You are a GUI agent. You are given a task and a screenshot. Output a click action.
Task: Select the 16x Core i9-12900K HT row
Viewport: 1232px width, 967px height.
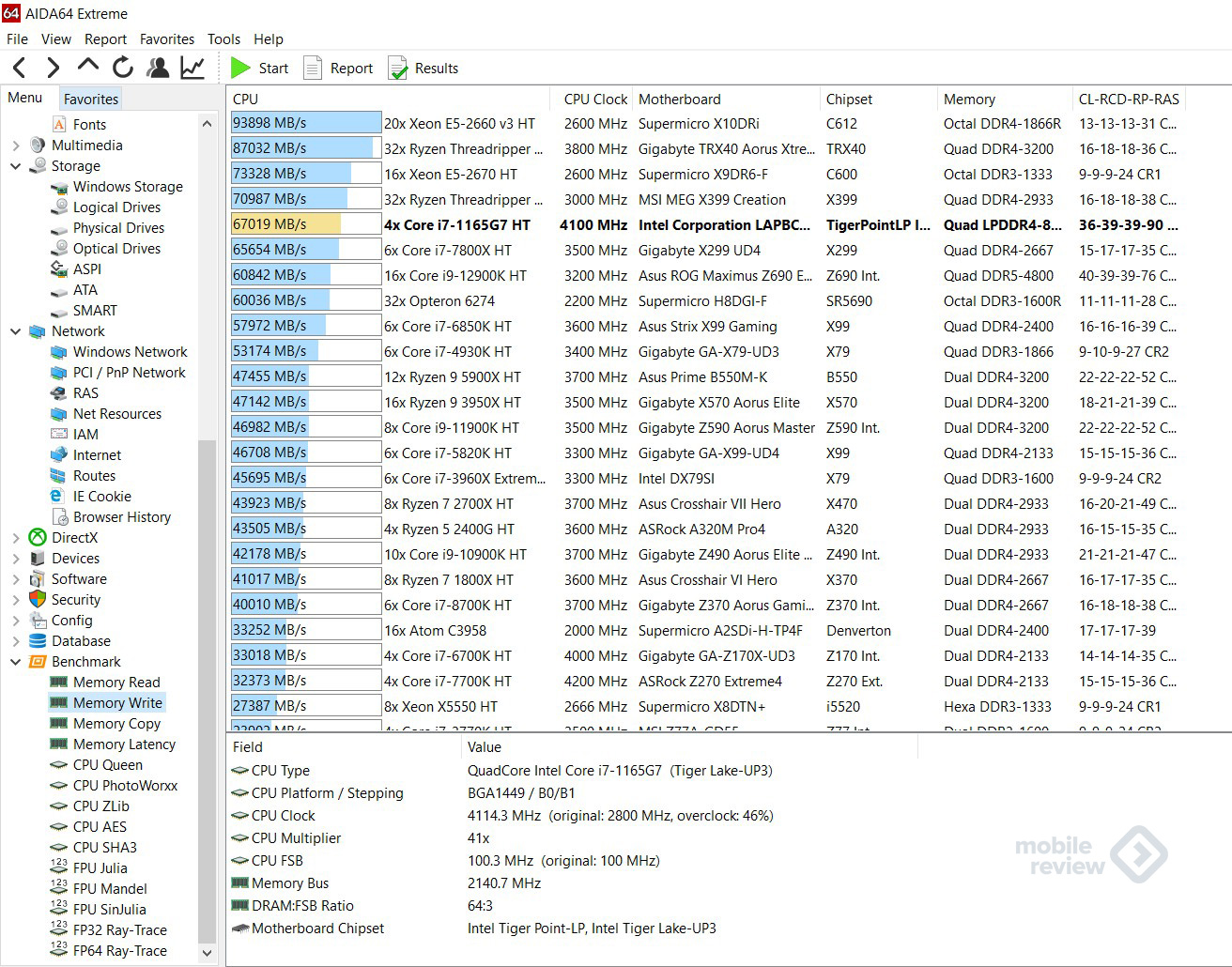(x=706, y=275)
